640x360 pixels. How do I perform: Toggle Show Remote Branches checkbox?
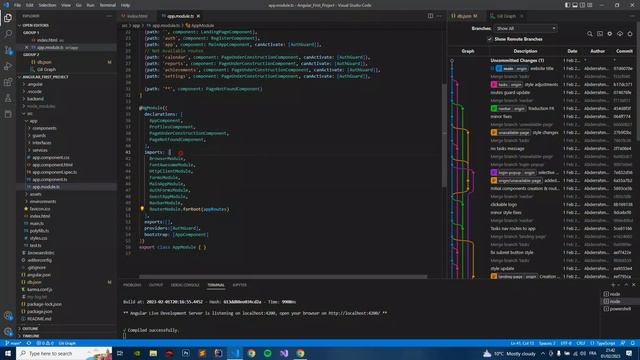(x=489, y=39)
